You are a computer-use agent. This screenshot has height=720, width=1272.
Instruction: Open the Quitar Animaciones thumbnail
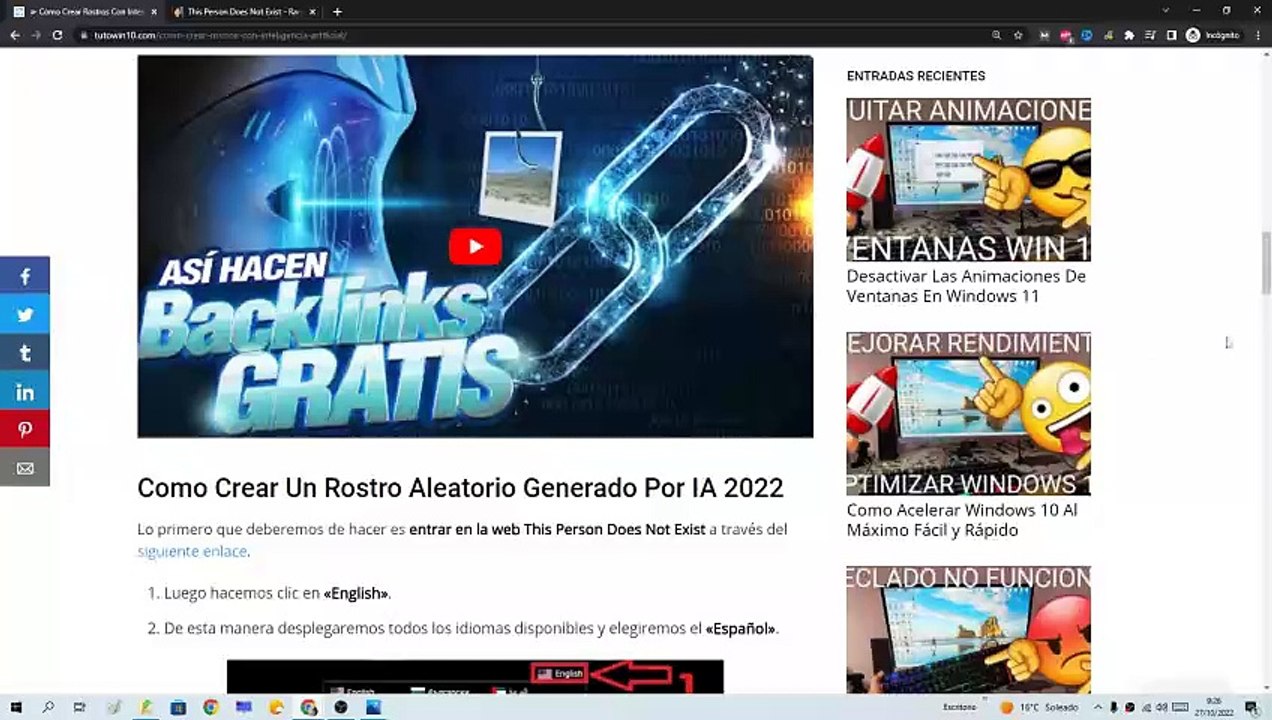pos(968,179)
